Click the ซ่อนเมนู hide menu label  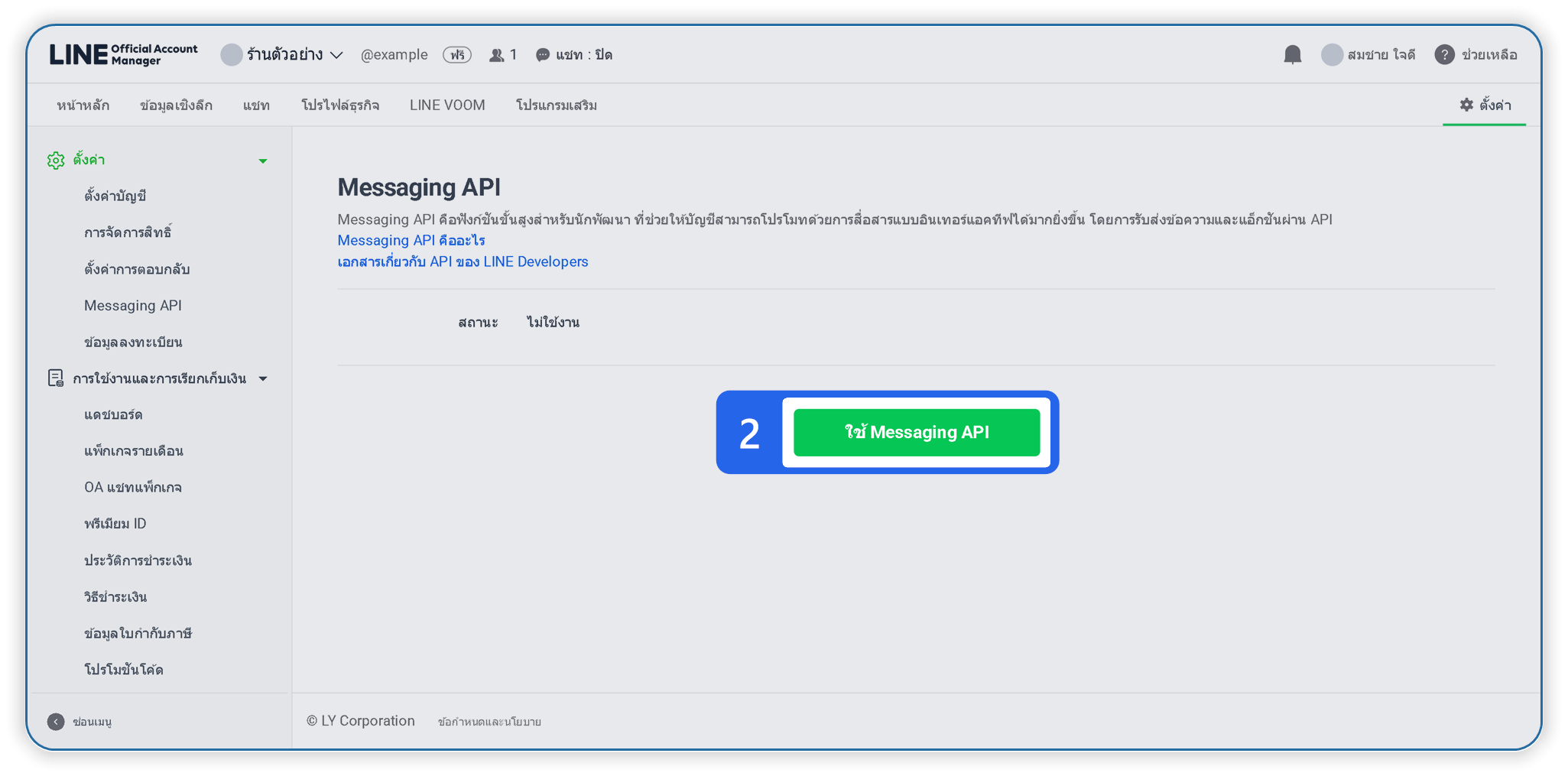point(93,722)
